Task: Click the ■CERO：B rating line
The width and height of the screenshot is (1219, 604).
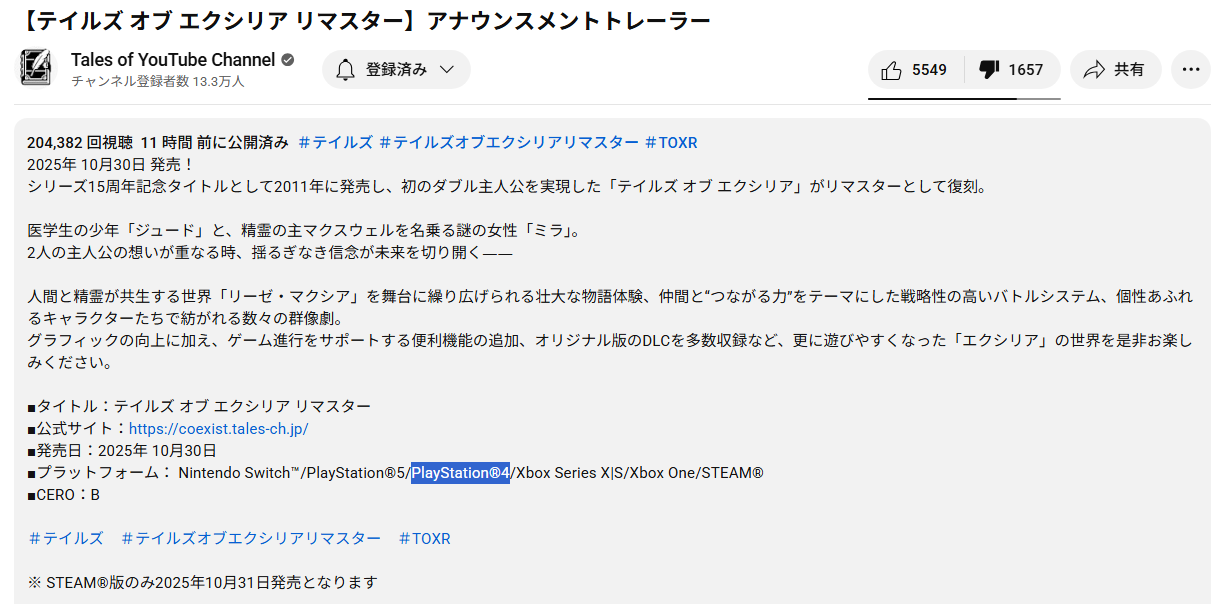Action: coord(64,494)
